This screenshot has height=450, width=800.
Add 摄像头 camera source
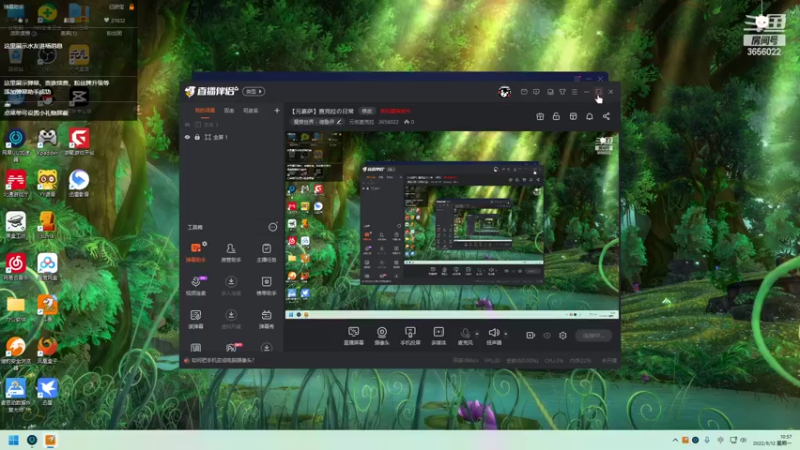click(382, 336)
